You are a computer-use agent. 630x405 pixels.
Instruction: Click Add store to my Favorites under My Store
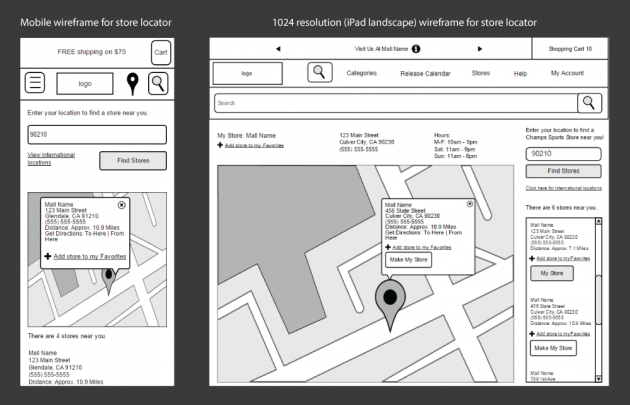(254, 145)
